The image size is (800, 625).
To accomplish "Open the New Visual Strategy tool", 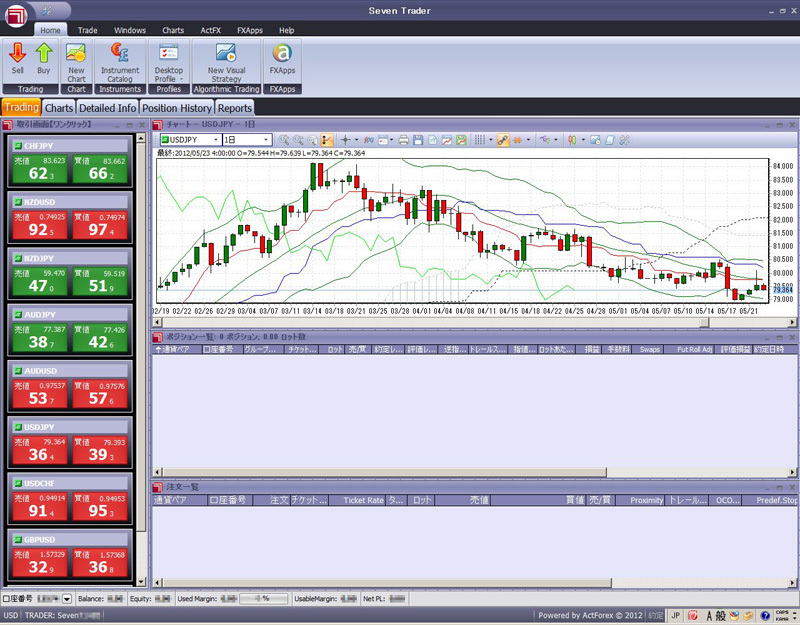I will click(227, 63).
